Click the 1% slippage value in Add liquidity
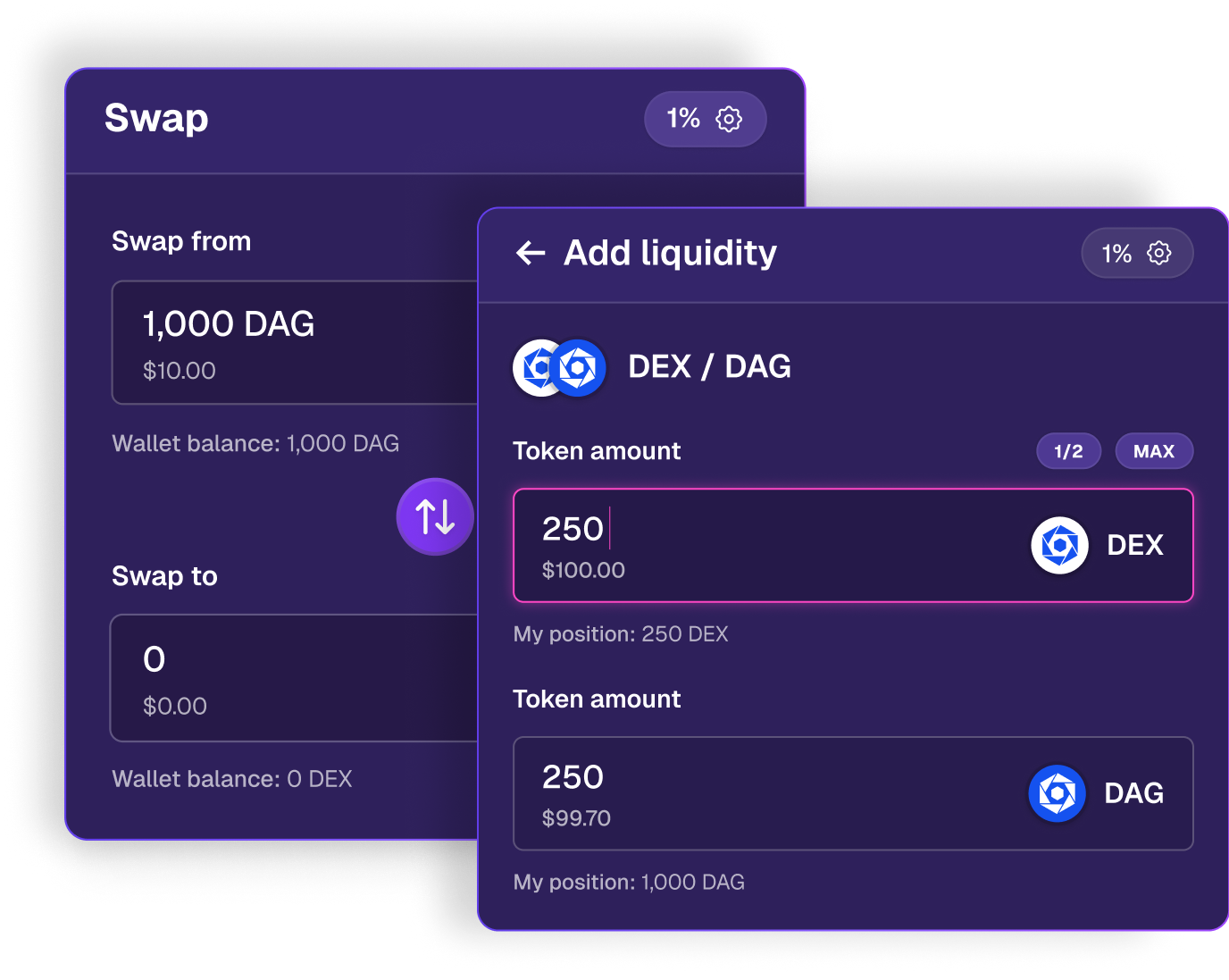The width and height of the screenshot is (1229, 980). (1116, 254)
